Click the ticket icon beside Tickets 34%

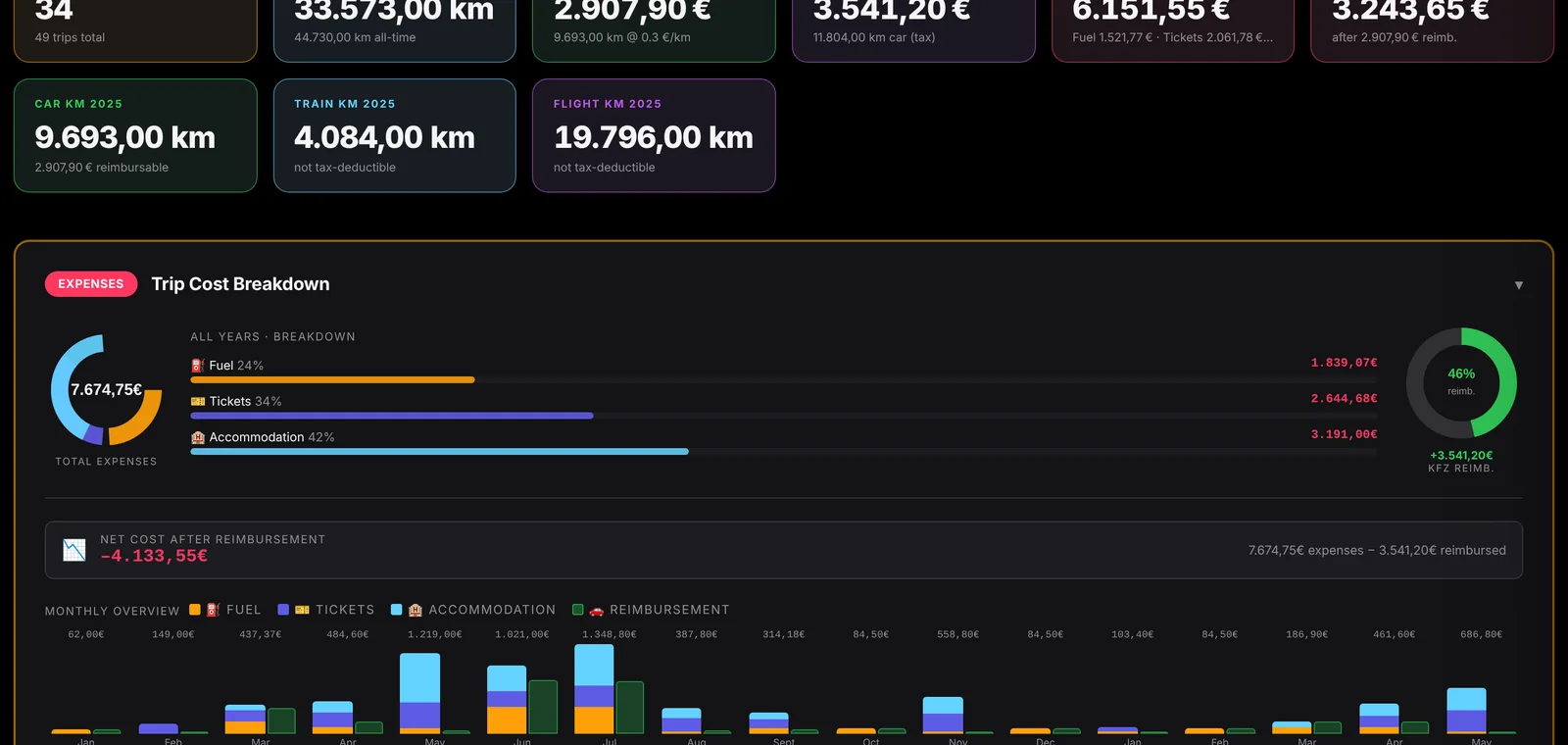coord(198,402)
